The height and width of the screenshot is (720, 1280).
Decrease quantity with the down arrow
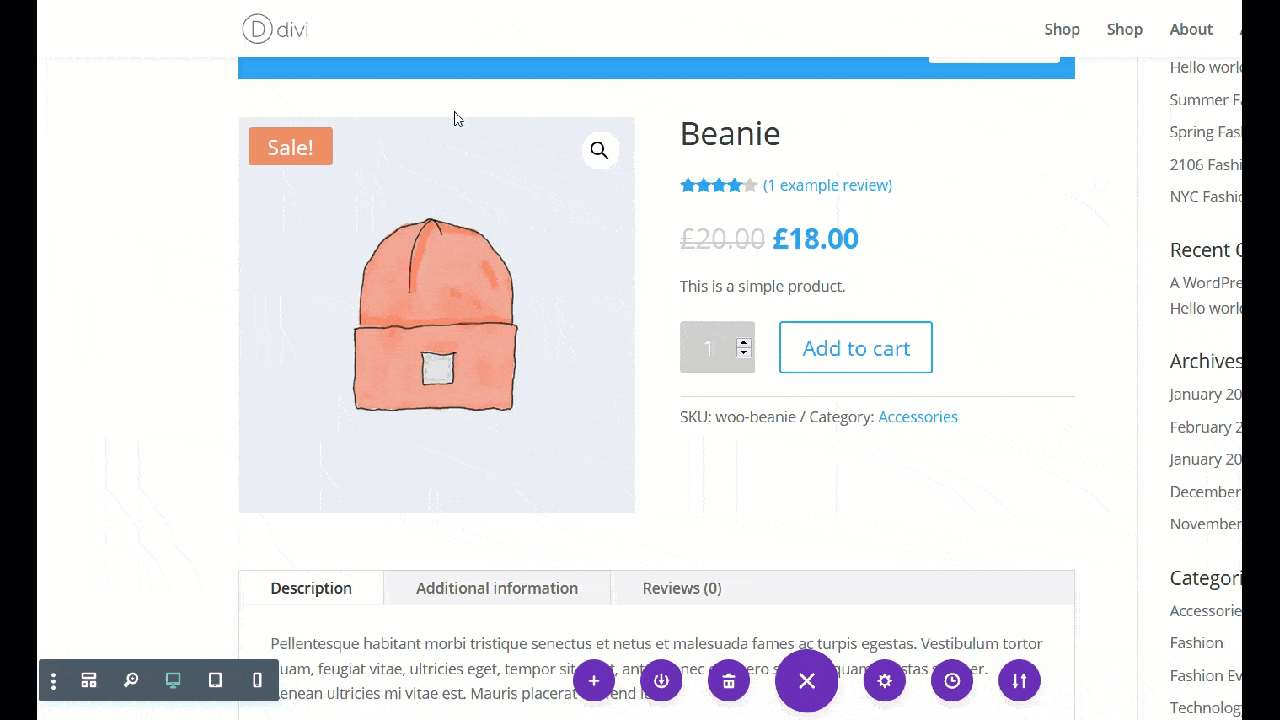[743, 353]
